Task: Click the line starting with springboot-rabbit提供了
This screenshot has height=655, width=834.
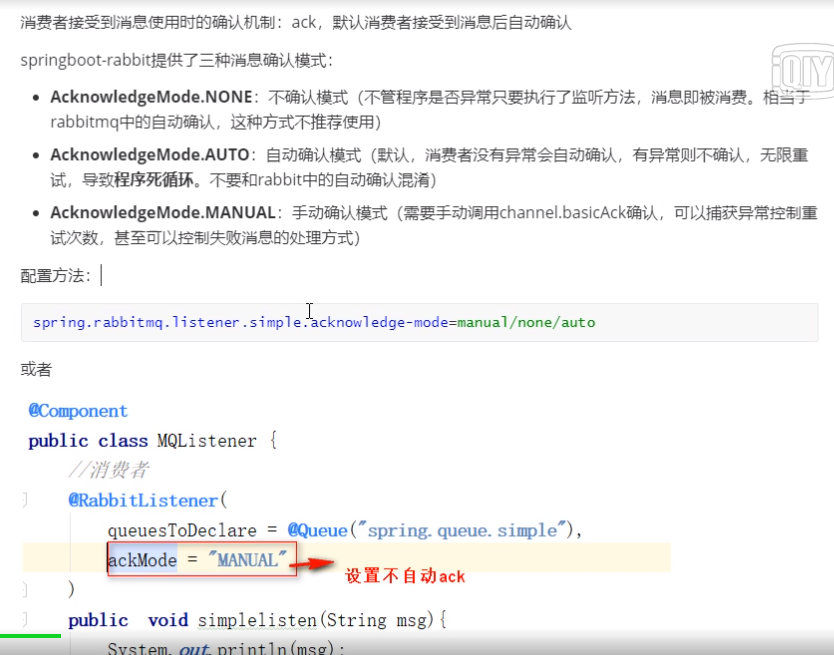Action: tap(177, 60)
